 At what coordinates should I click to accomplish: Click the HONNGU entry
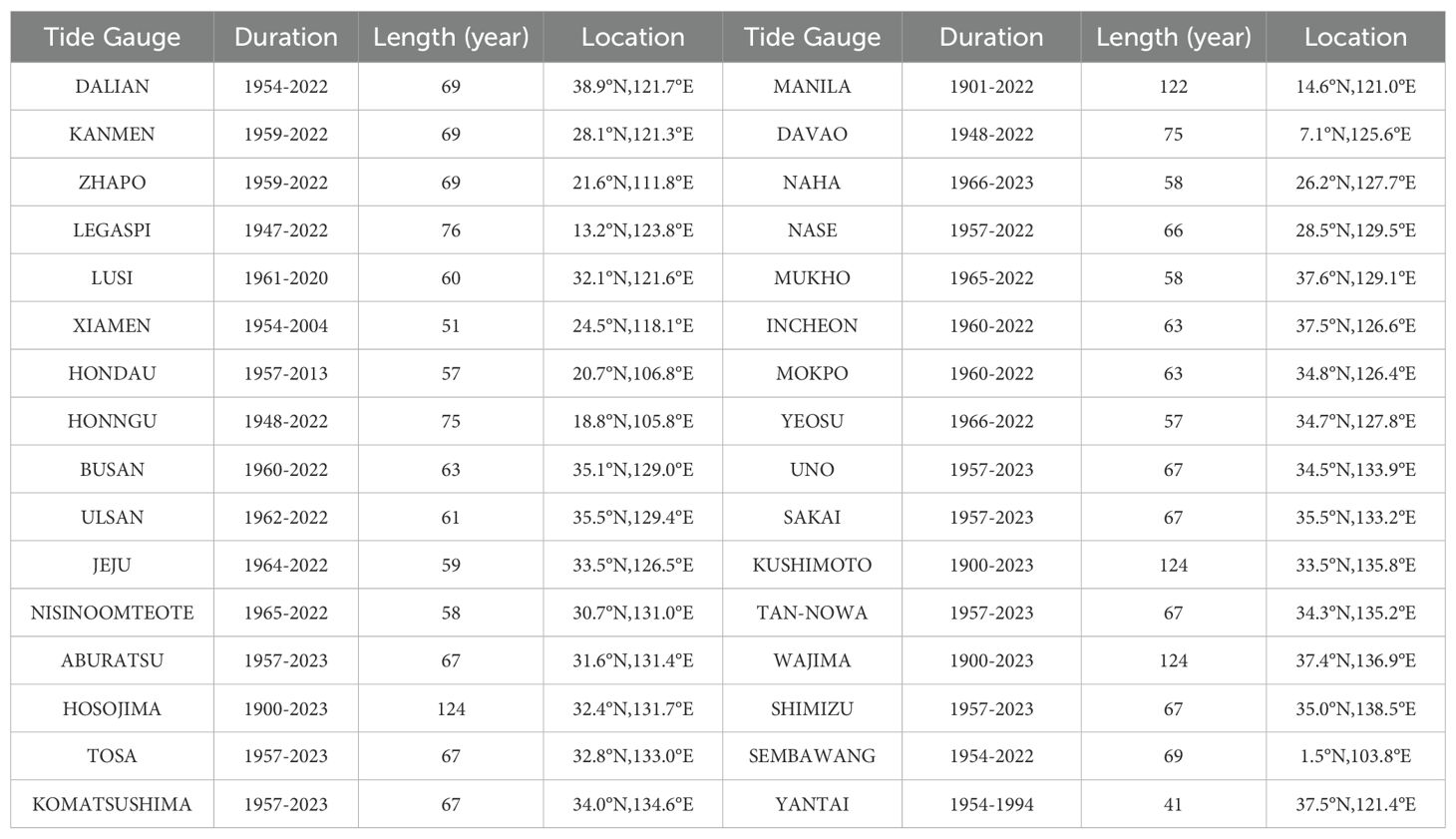[112, 422]
